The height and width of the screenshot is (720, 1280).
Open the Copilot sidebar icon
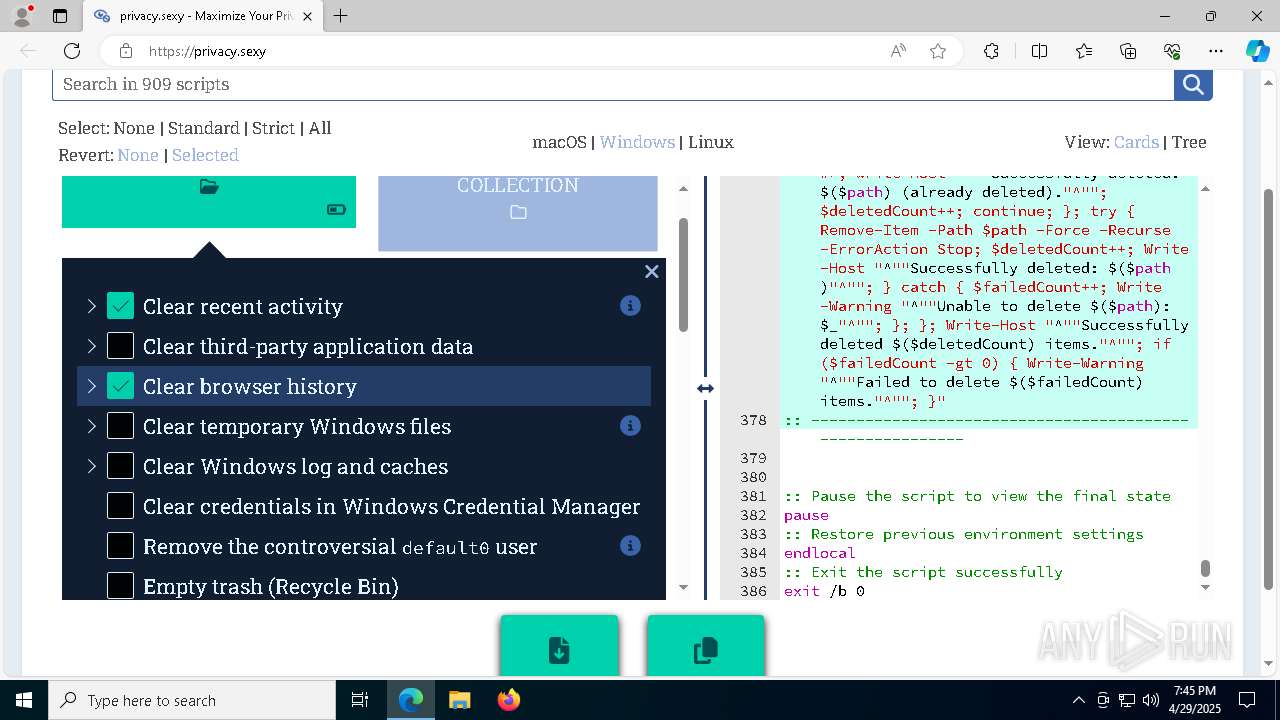1258,51
